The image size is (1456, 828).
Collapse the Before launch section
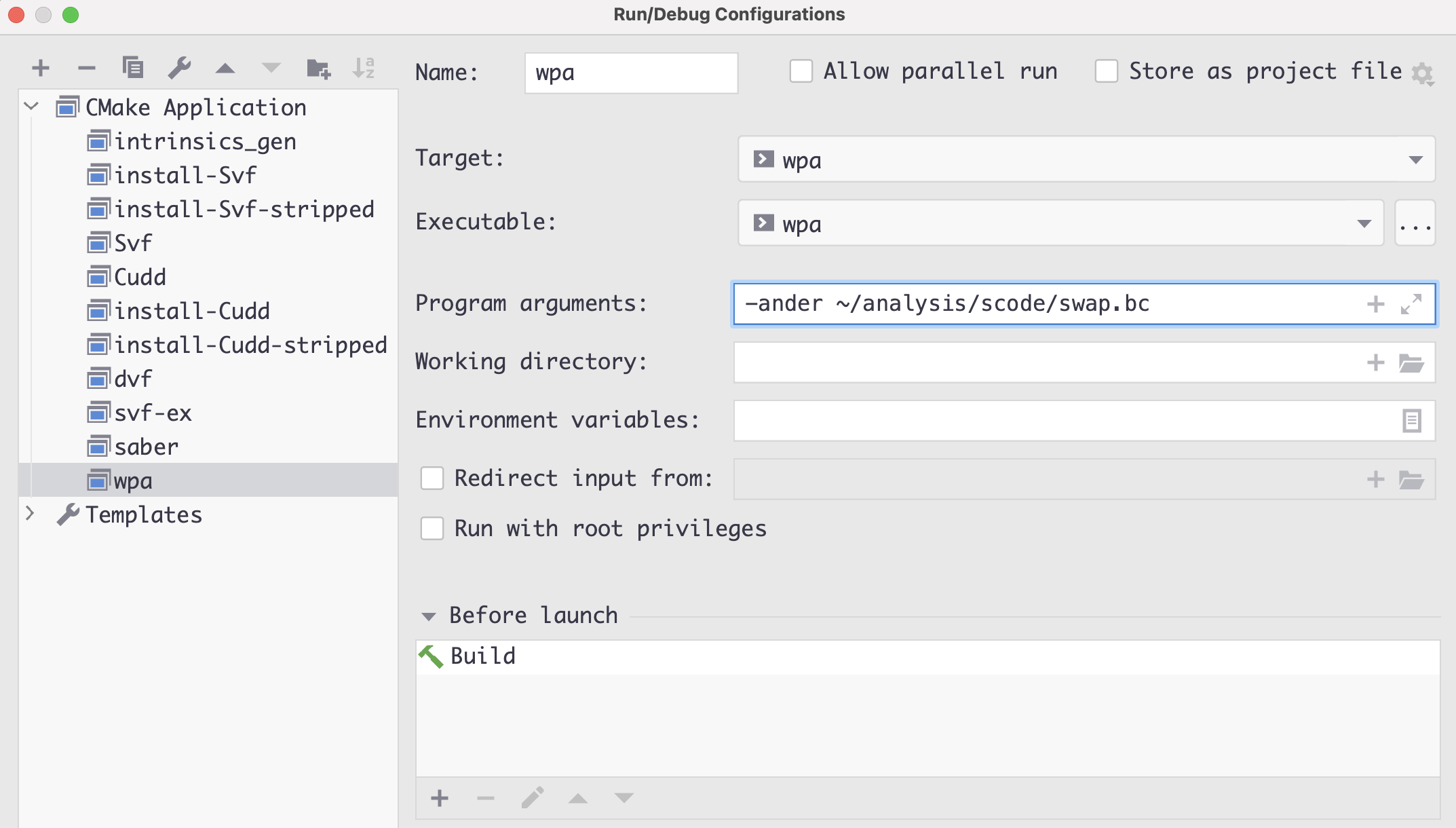coord(428,616)
